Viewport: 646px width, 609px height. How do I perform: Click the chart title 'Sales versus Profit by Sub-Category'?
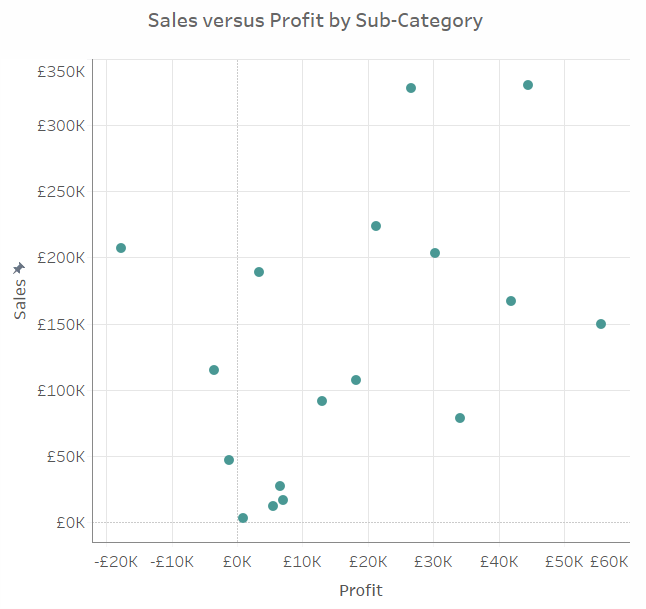315,21
